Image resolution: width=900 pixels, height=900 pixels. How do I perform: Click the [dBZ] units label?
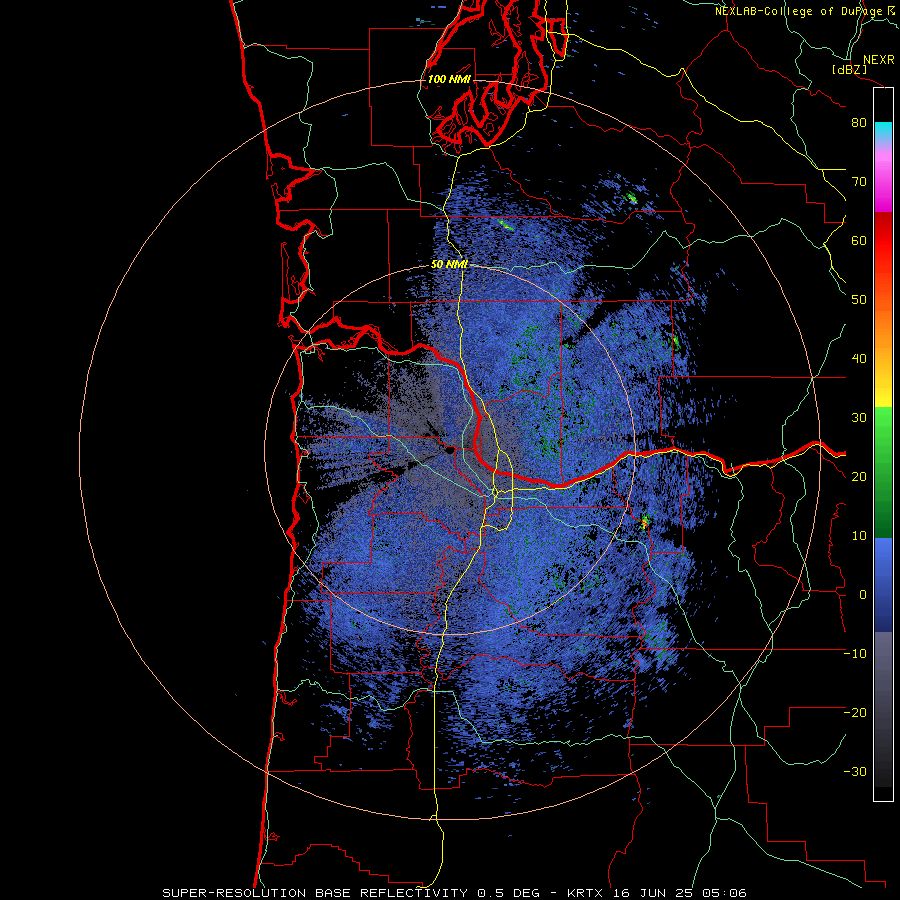point(850,69)
